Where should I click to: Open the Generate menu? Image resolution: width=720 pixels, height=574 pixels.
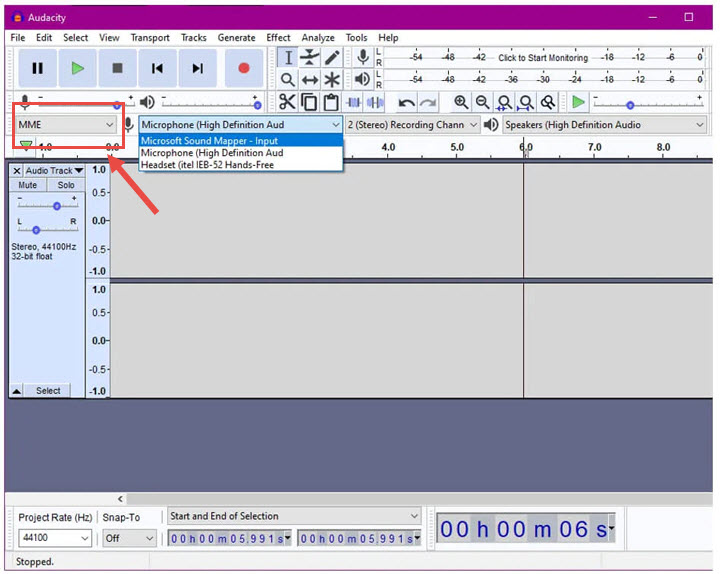(x=236, y=38)
